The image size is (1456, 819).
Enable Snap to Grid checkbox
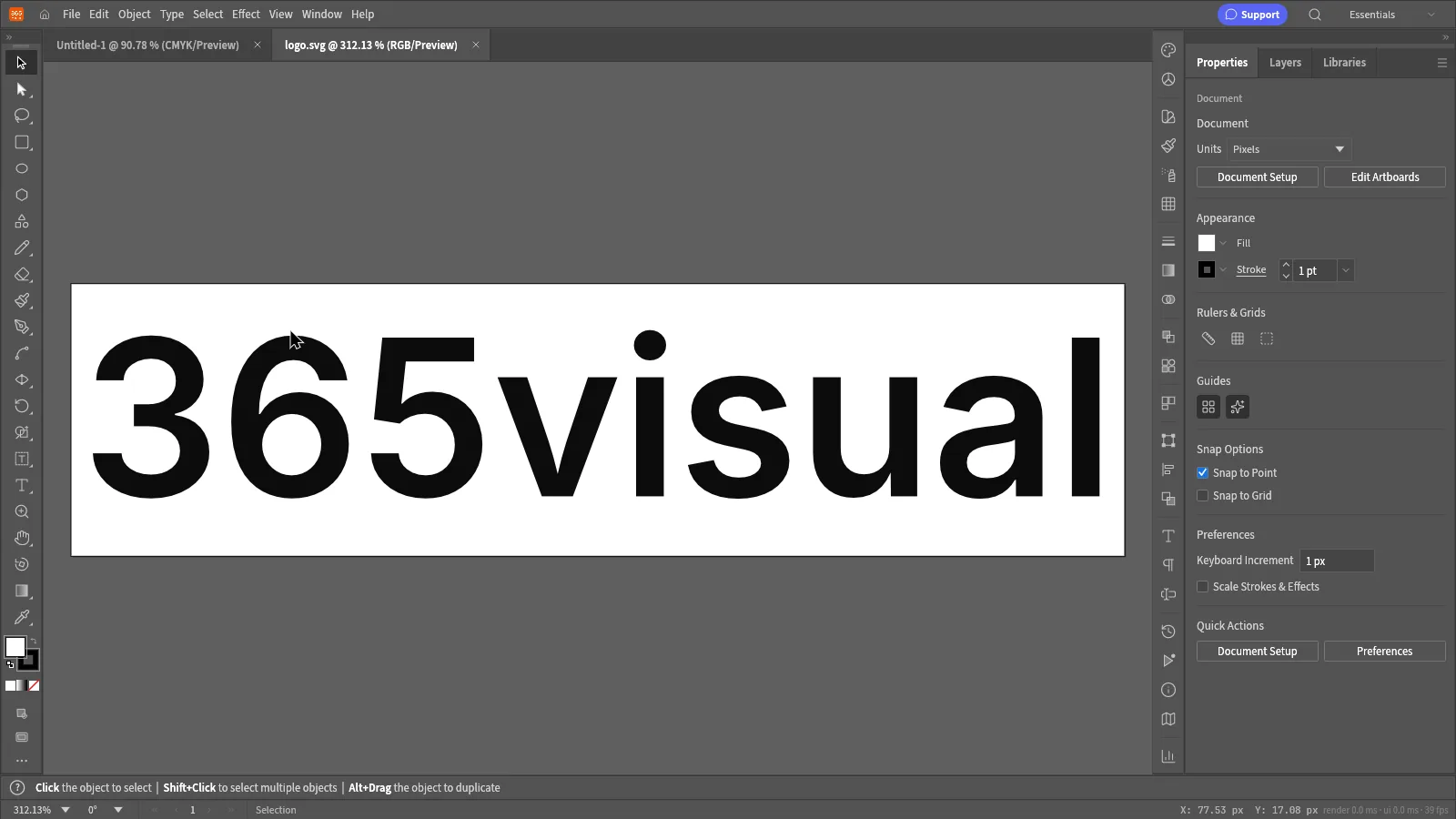click(1202, 495)
